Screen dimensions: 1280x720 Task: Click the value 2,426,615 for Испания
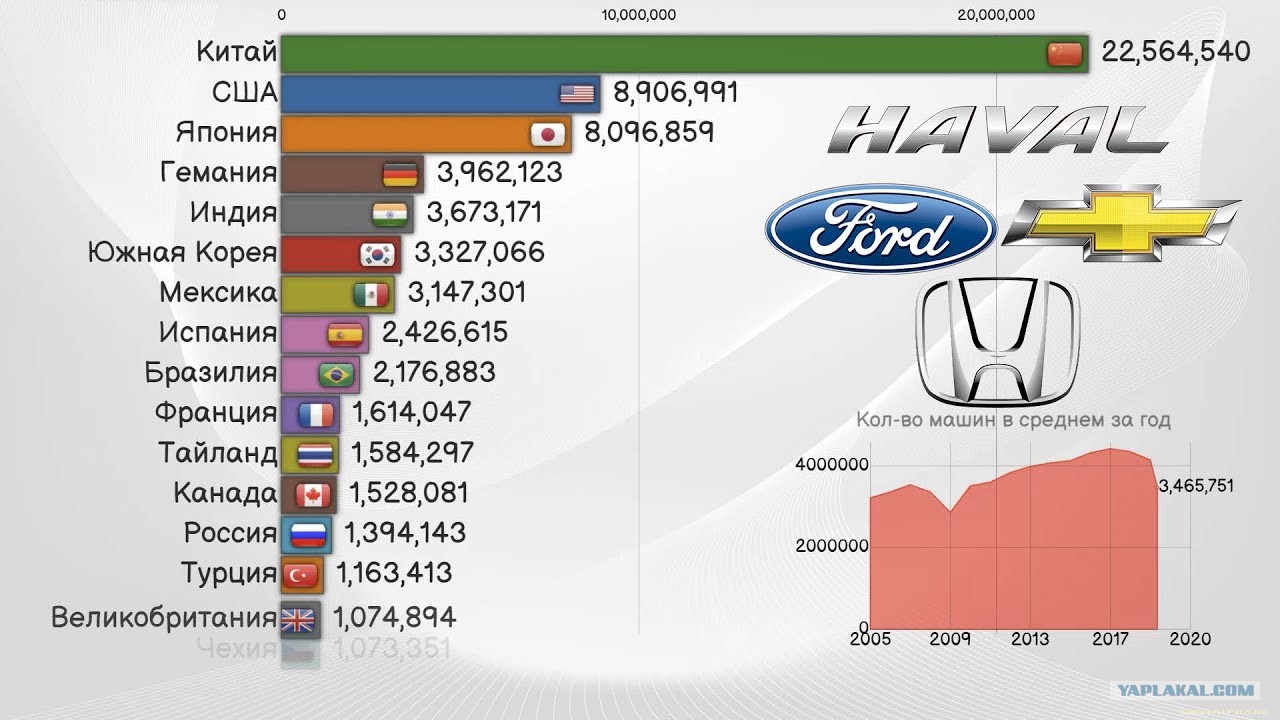click(x=445, y=332)
